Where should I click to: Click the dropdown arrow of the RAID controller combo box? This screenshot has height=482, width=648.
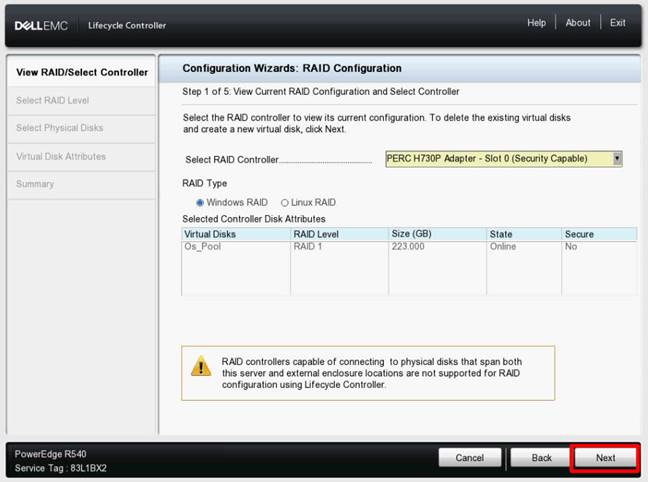pyautogui.click(x=617, y=159)
